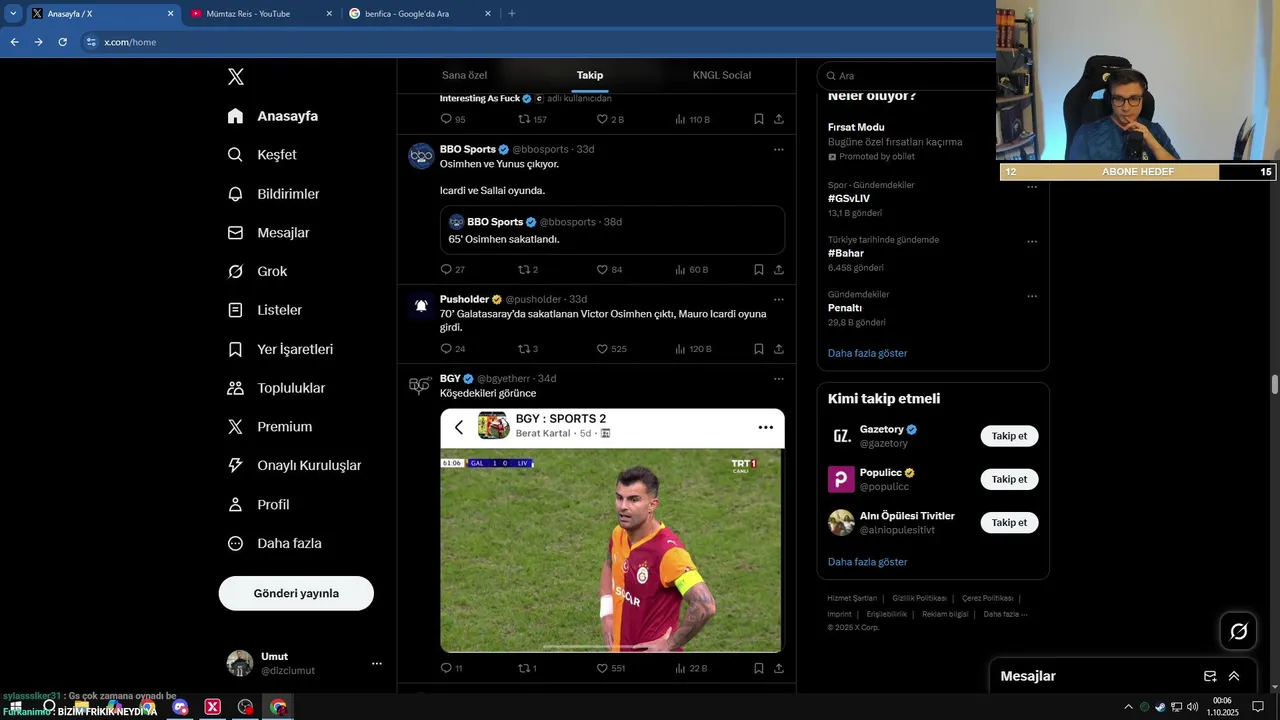The image size is (1280, 720).
Task: Share the Pusholder tweet
Action: pos(778,349)
